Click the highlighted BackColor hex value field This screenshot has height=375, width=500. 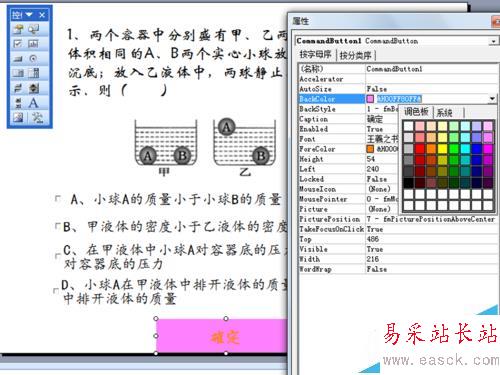click(399, 99)
